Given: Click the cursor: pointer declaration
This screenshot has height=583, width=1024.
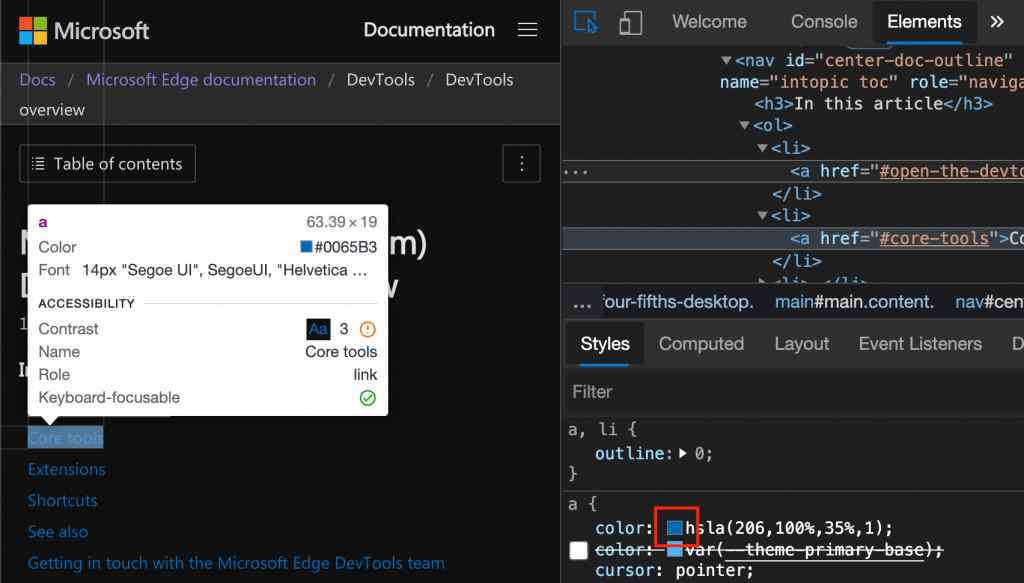Looking at the screenshot, I should pos(674,571).
